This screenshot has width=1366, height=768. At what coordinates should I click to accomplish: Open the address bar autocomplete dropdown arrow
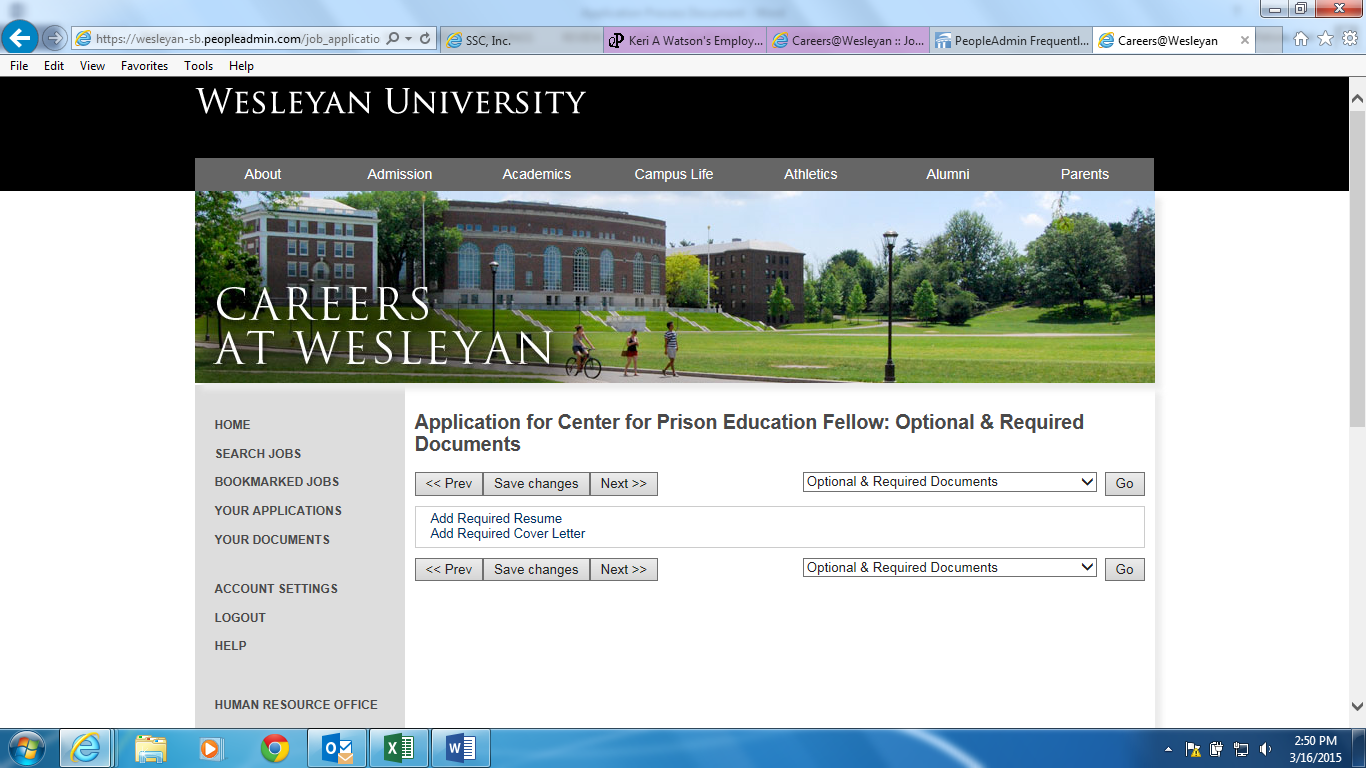[x=409, y=39]
